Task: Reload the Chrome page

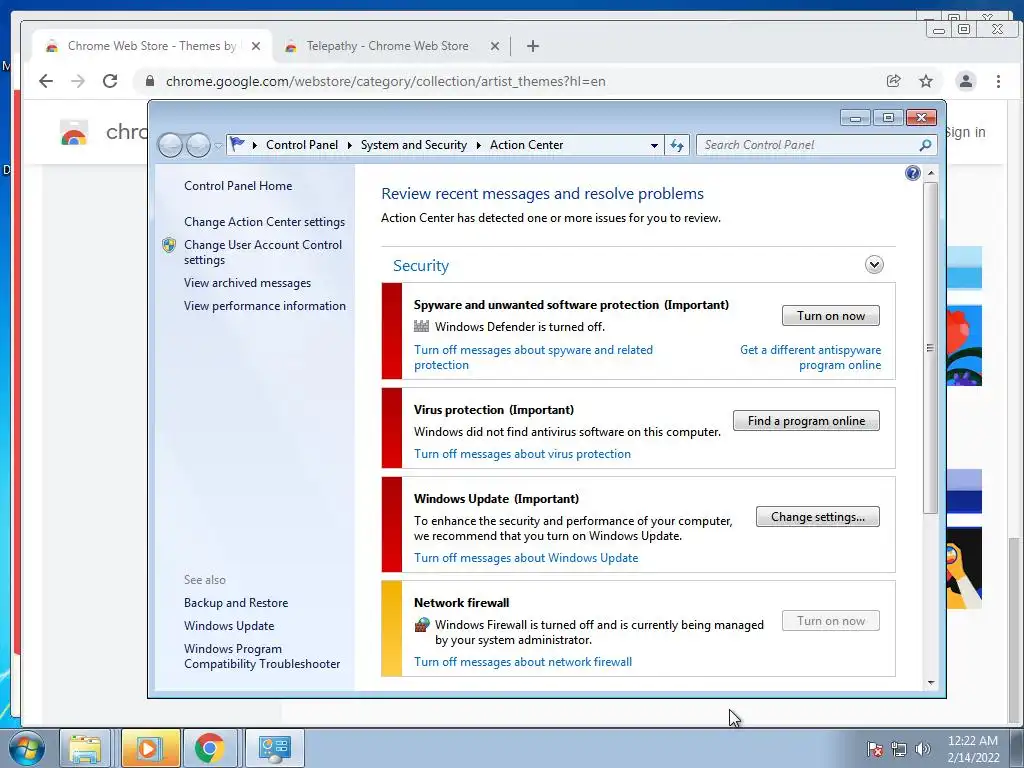Action: [110, 81]
